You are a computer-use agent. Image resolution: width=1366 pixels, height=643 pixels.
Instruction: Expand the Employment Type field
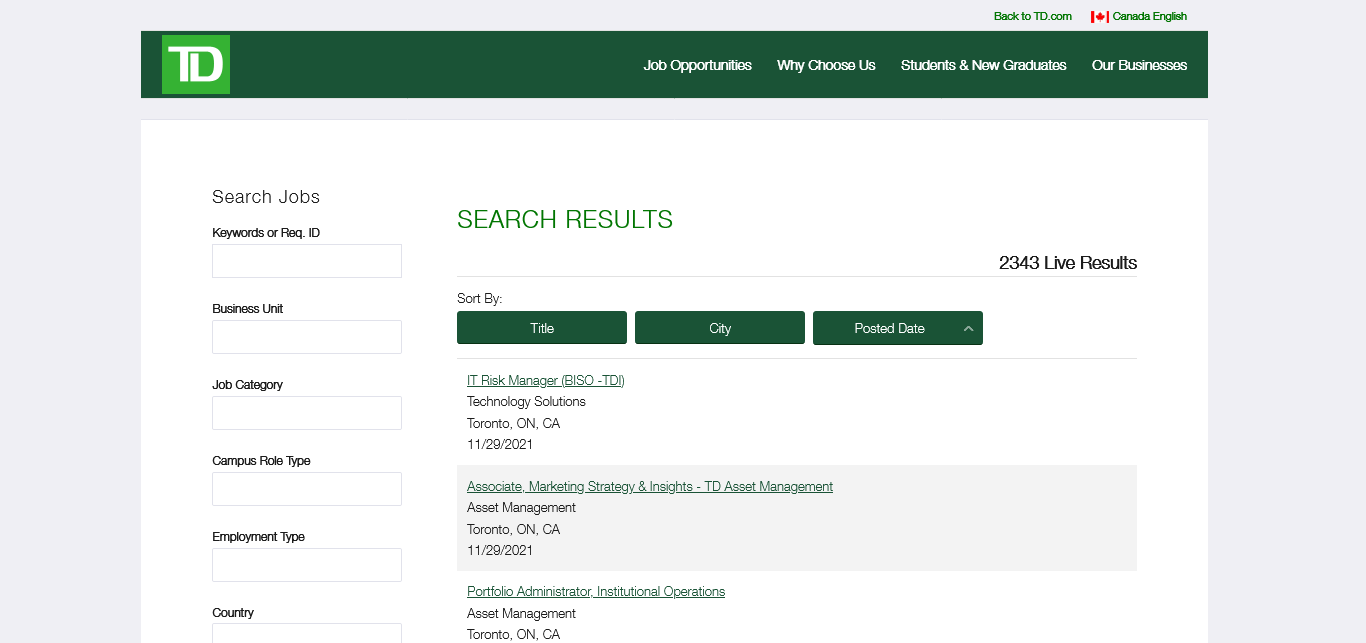pos(307,565)
